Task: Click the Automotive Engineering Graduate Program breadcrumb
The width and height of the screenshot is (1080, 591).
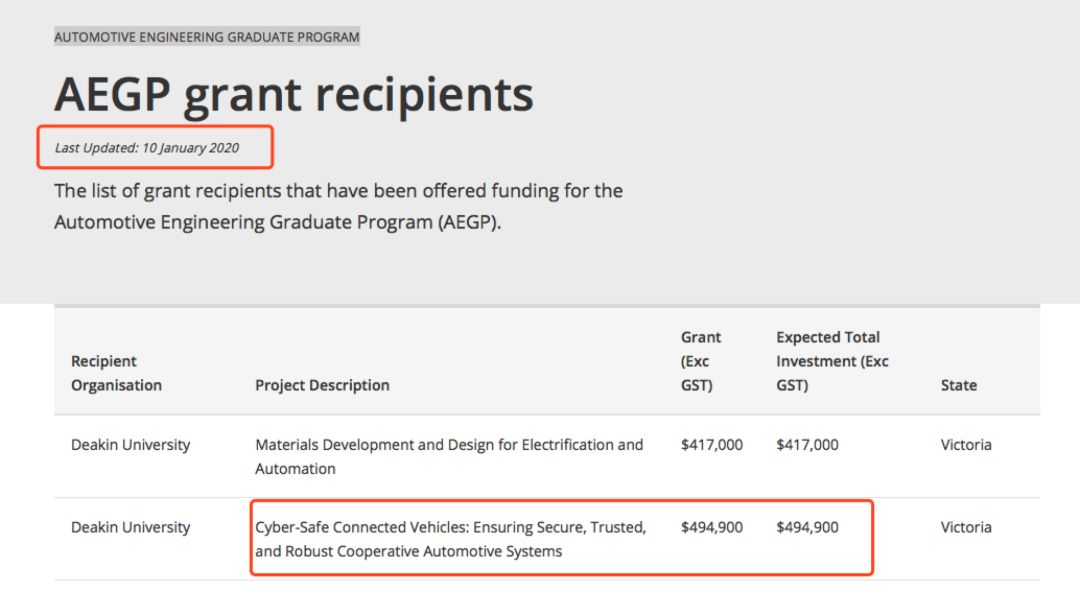Action: tap(206, 37)
